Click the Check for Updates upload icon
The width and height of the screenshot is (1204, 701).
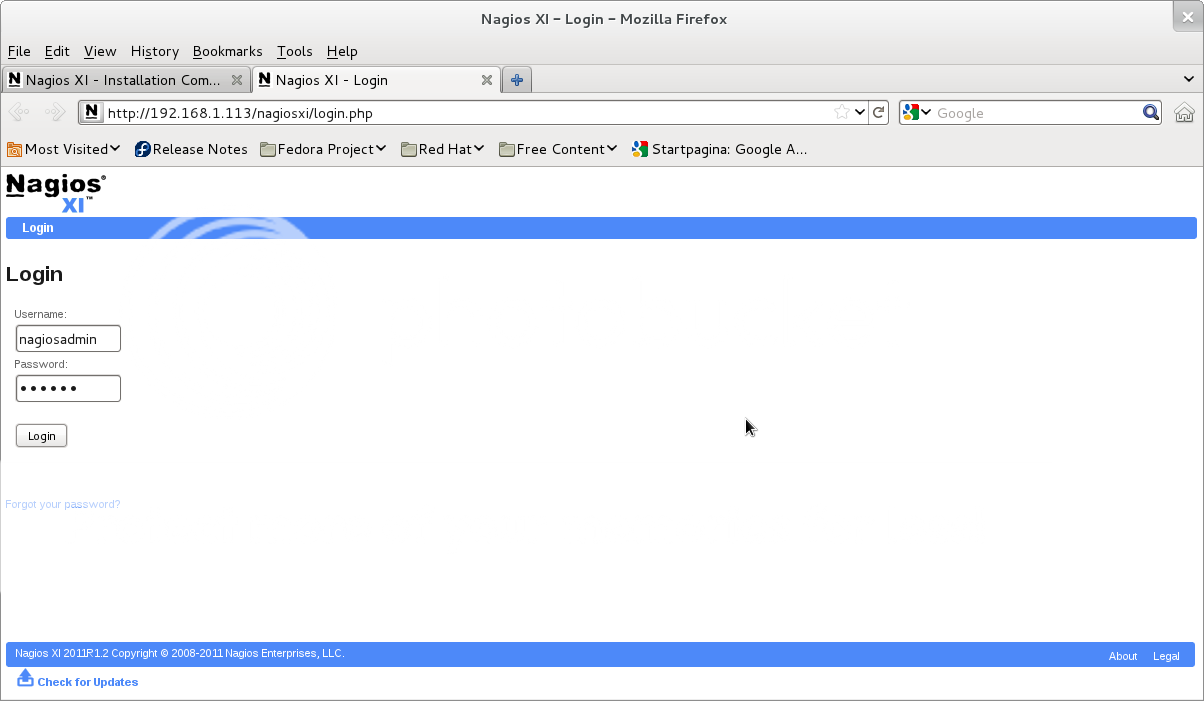click(25, 679)
